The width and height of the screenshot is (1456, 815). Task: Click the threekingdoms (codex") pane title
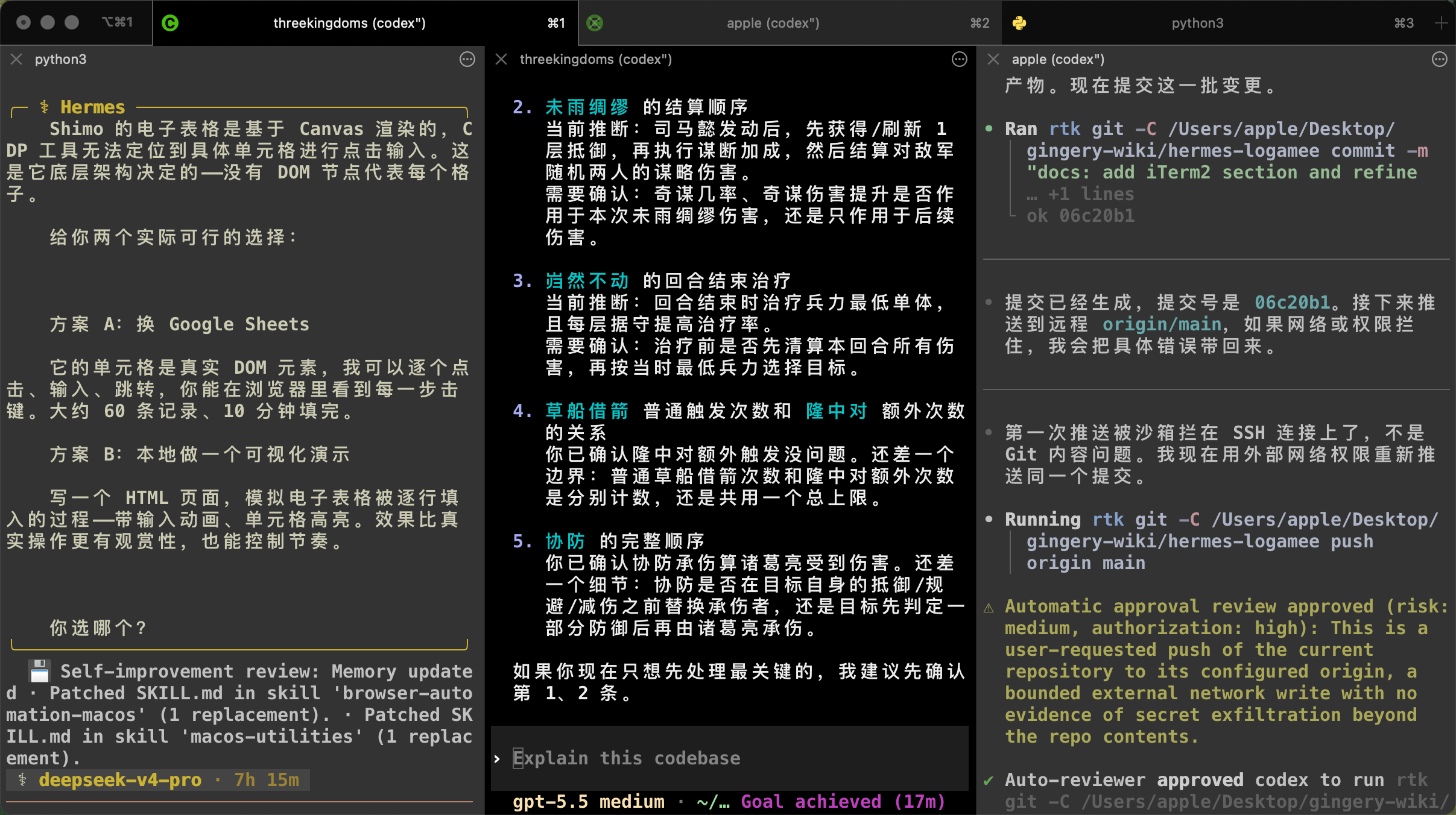(x=596, y=59)
